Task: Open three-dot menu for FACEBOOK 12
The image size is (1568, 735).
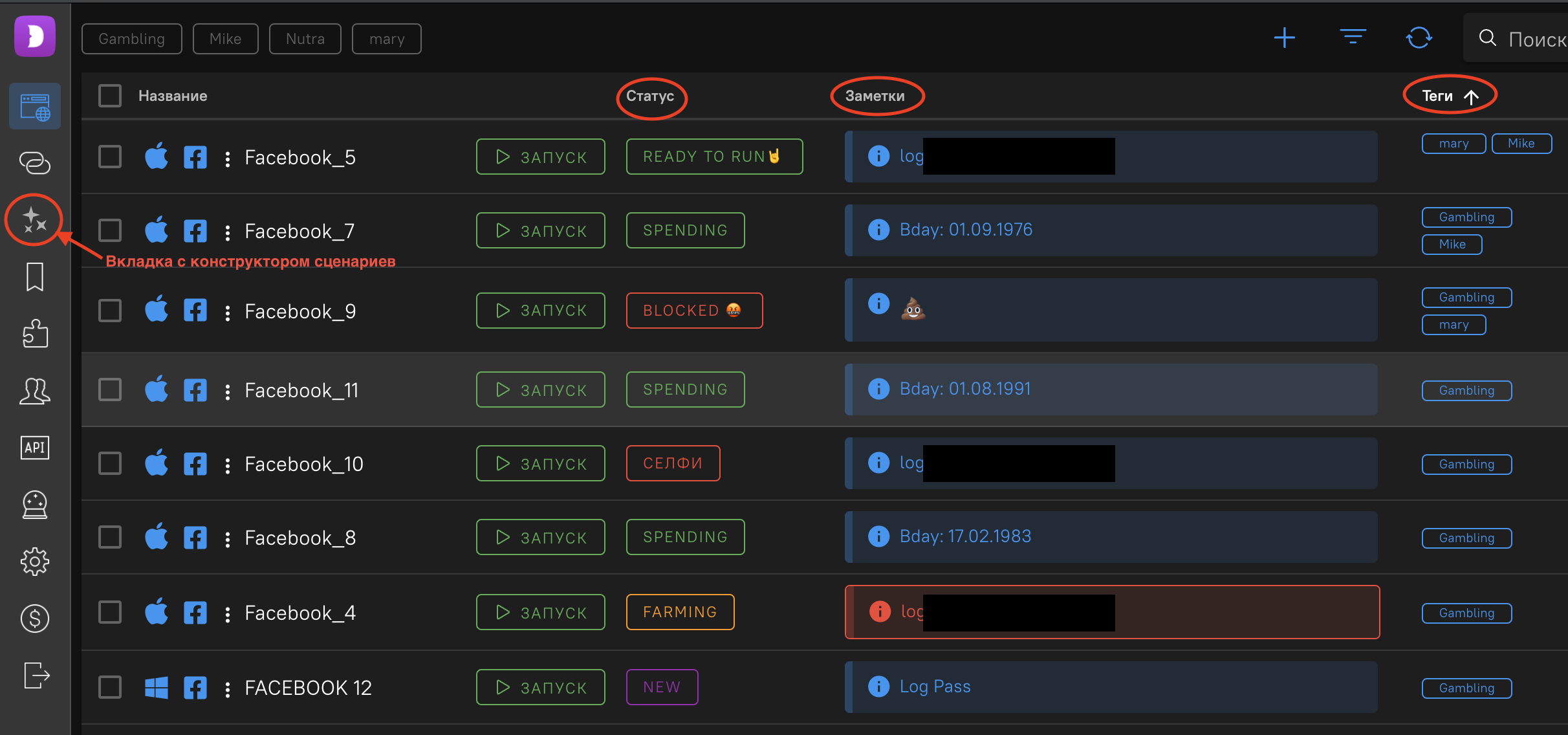Action: click(228, 689)
